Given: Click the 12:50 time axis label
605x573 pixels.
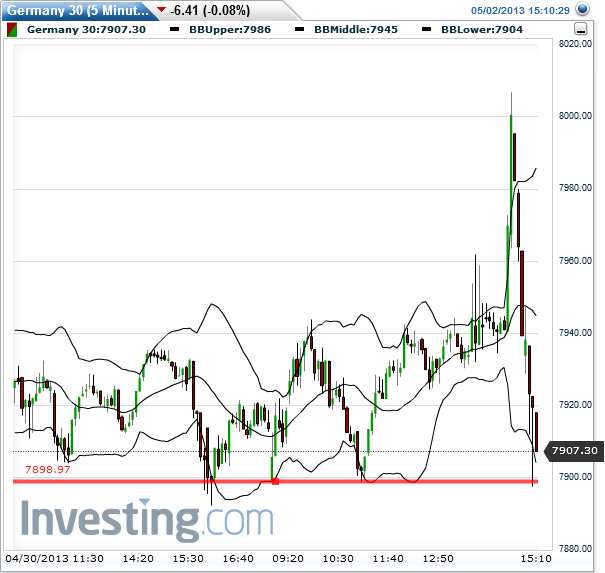Looking at the screenshot, I should click(x=438, y=559).
